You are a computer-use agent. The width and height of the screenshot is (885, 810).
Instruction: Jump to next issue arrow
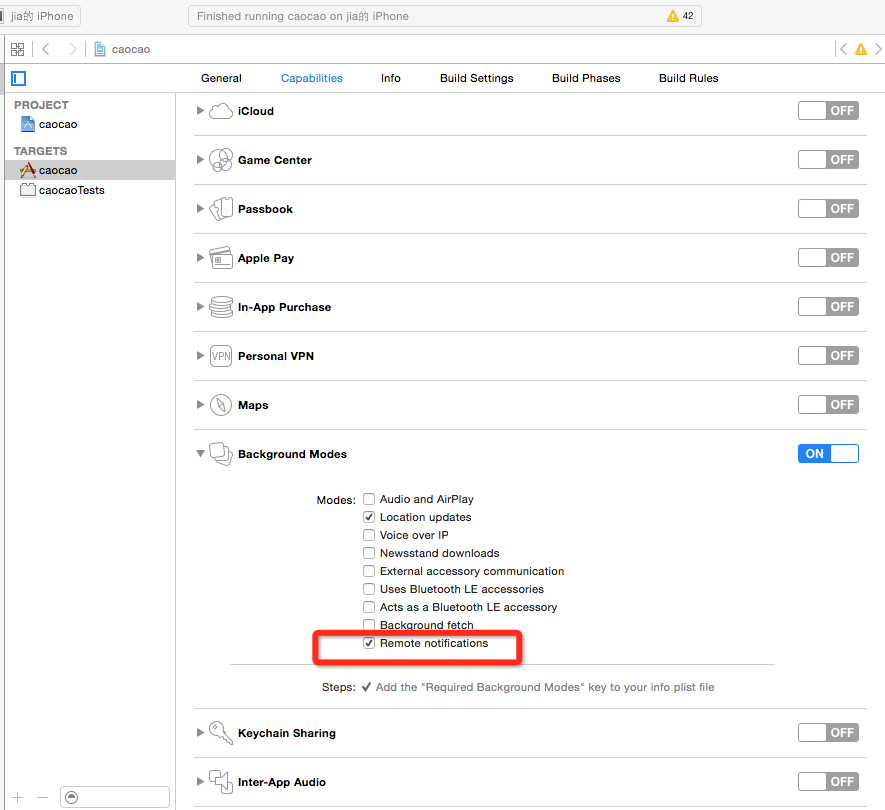[878, 49]
